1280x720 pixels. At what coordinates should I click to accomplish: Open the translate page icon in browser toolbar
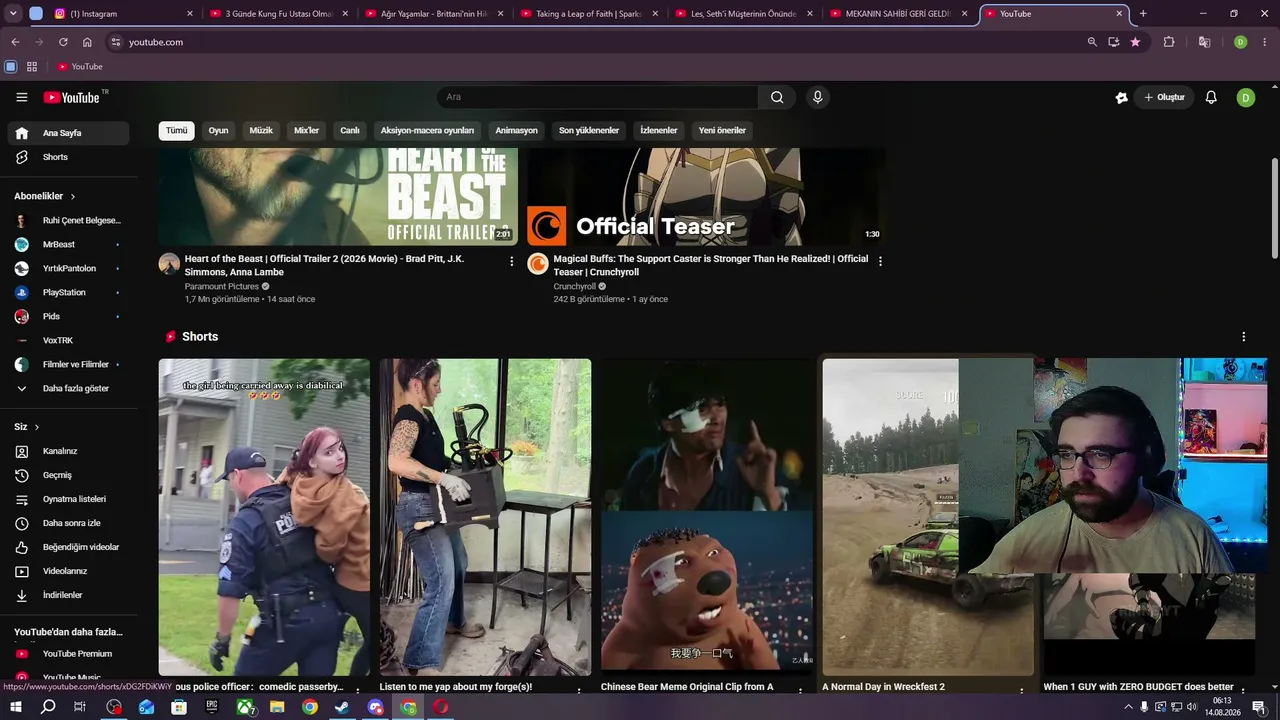(1205, 42)
